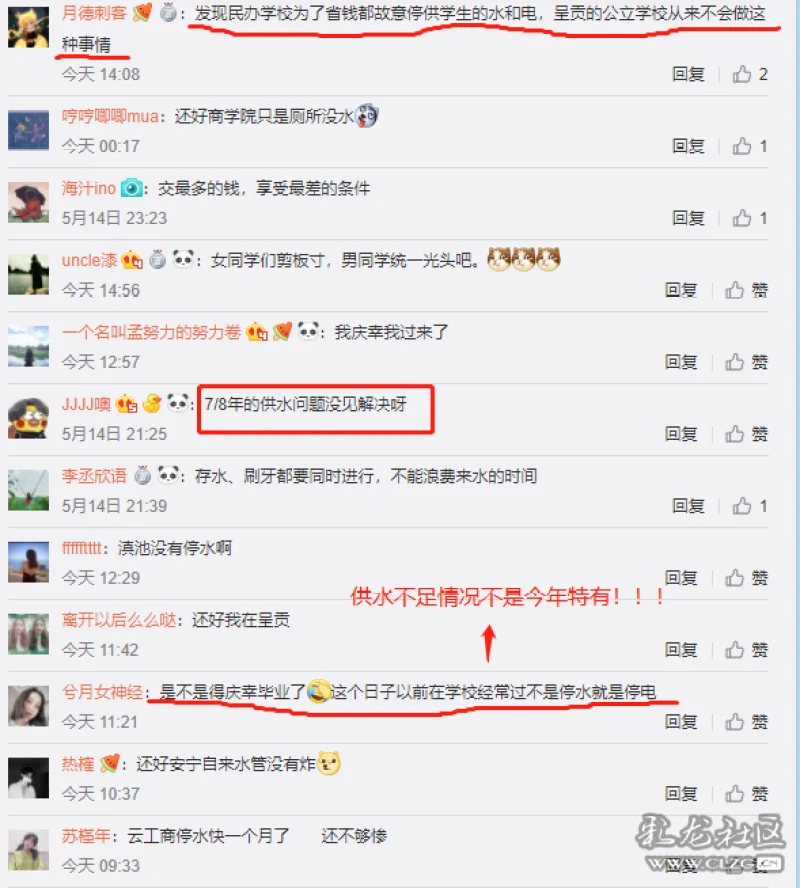
Task: Open 兮月女神经's profile picture
Action: pyautogui.click(x=28, y=706)
